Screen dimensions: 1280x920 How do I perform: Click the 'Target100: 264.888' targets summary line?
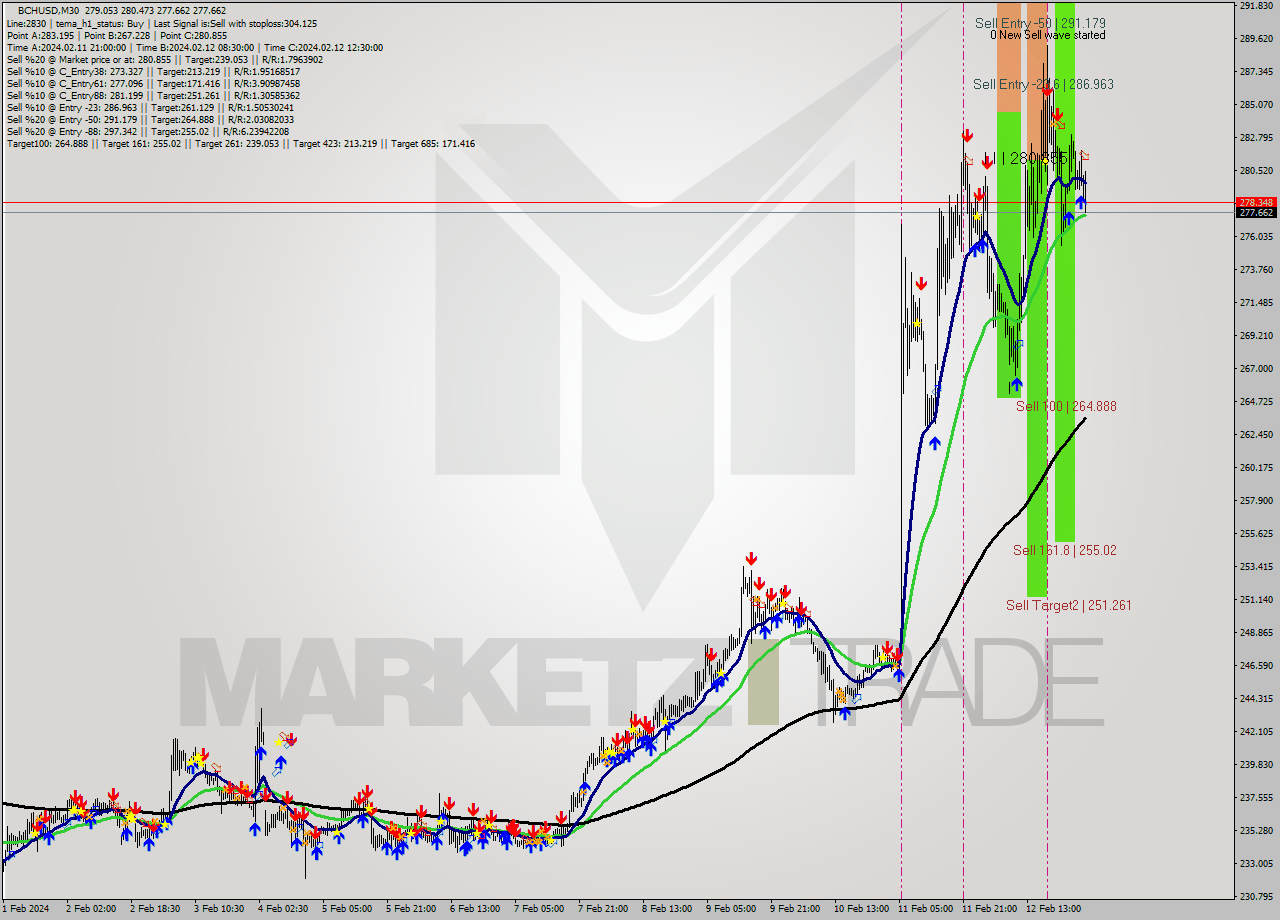(241, 143)
